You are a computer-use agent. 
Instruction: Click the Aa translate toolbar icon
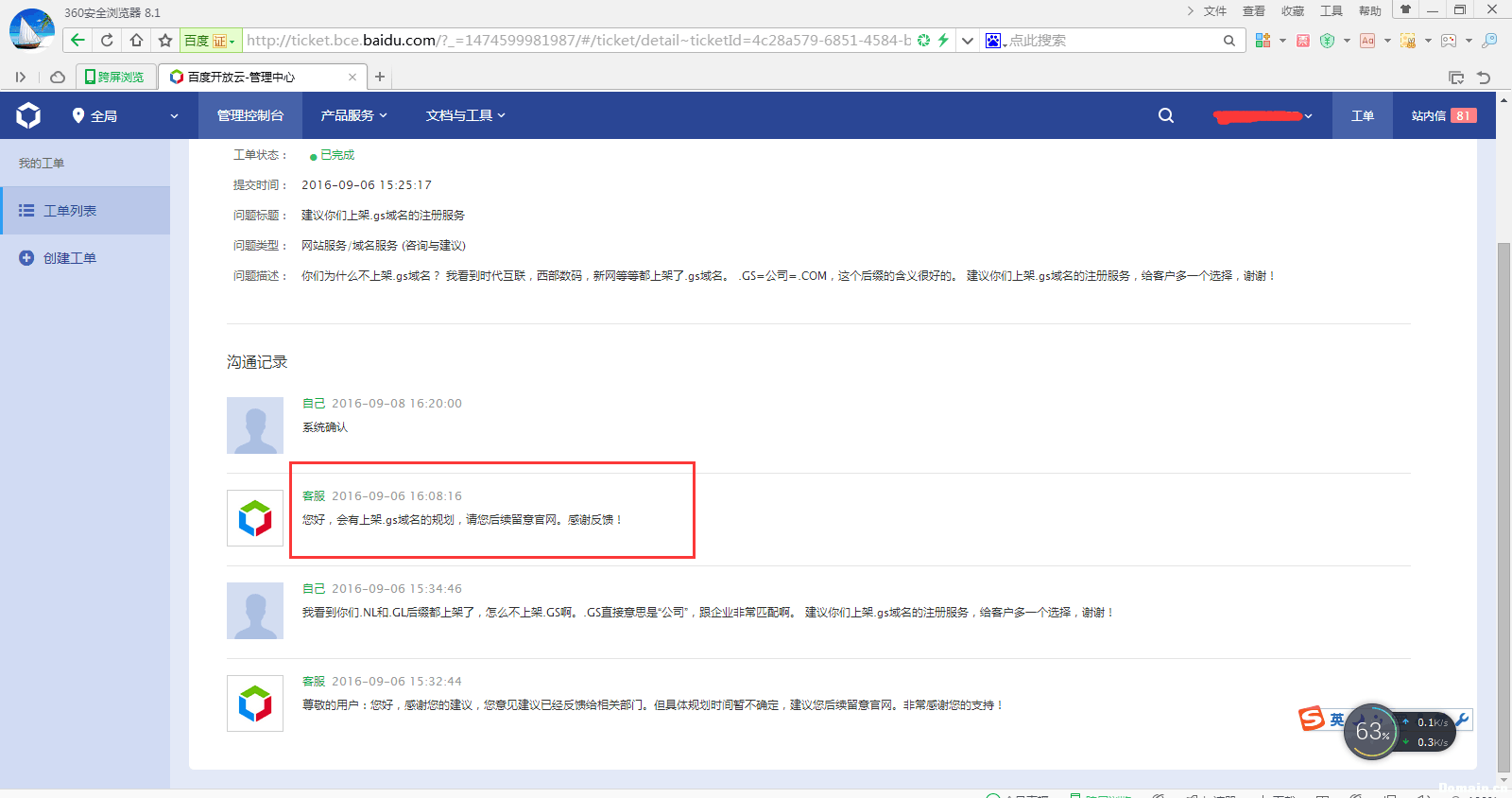pyautogui.click(x=1367, y=41)
